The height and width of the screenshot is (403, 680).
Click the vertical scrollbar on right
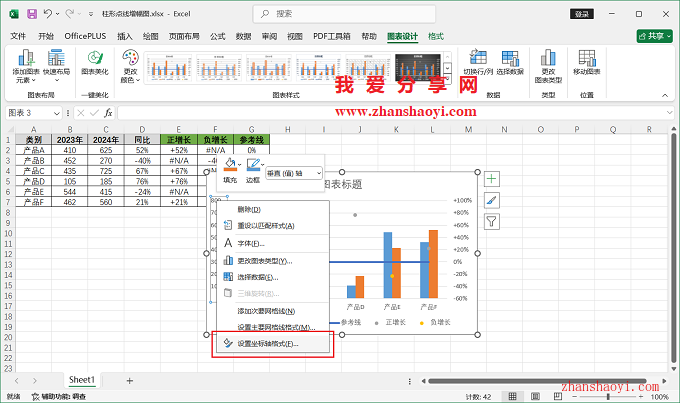point(673,247)
